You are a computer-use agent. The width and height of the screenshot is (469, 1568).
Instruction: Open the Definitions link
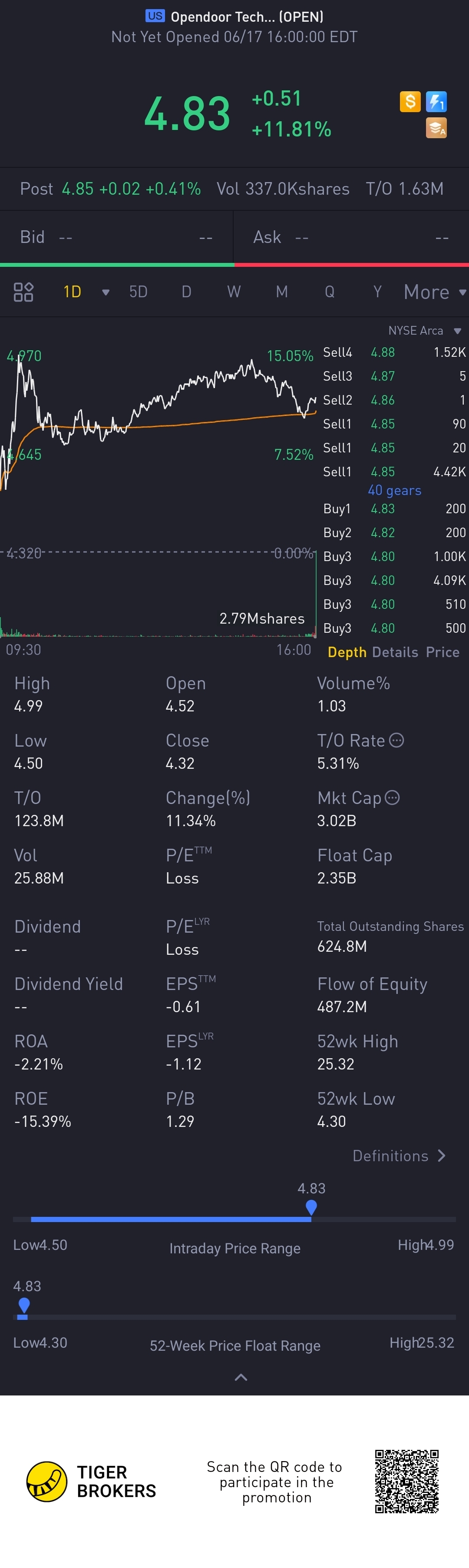coord(399,1156)
